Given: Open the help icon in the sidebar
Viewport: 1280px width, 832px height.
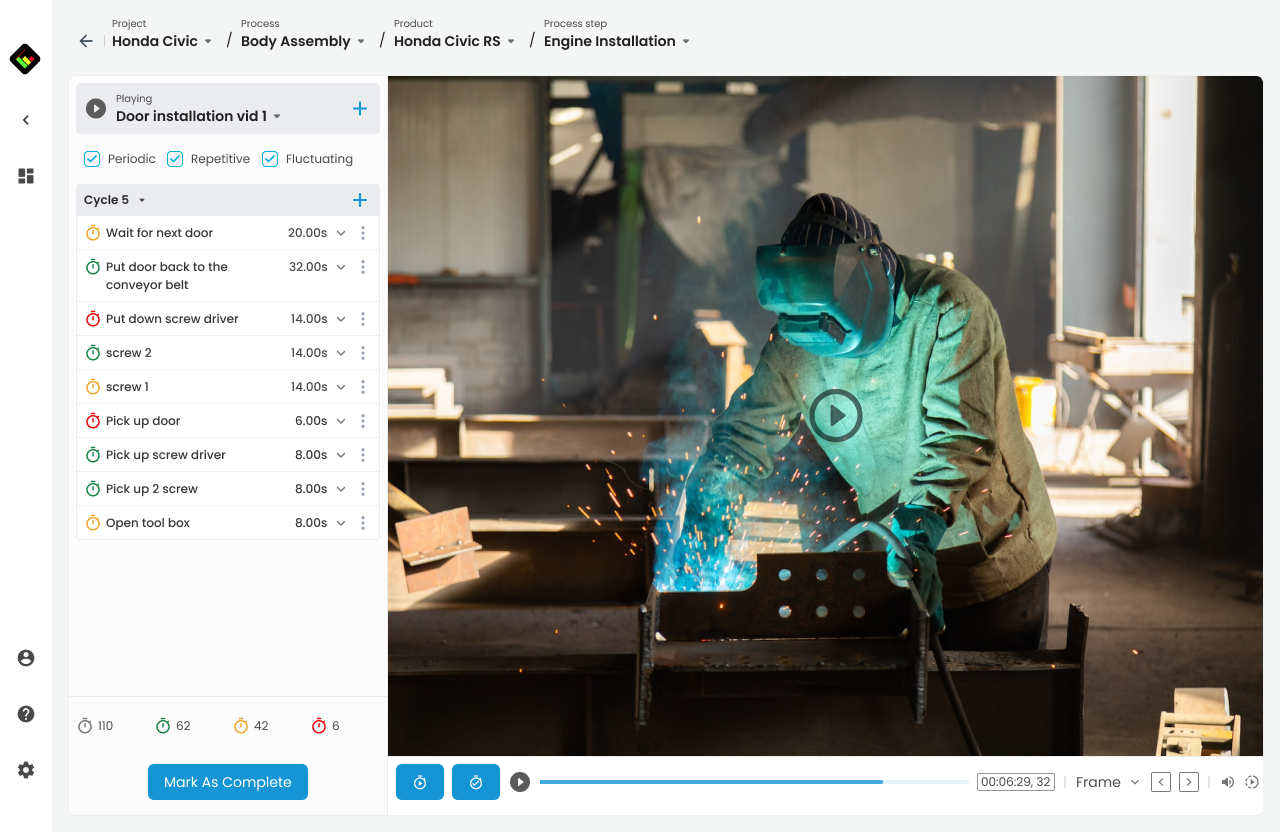Looking at the screenshot, I should pyautogui.click(x=25, y=714).
